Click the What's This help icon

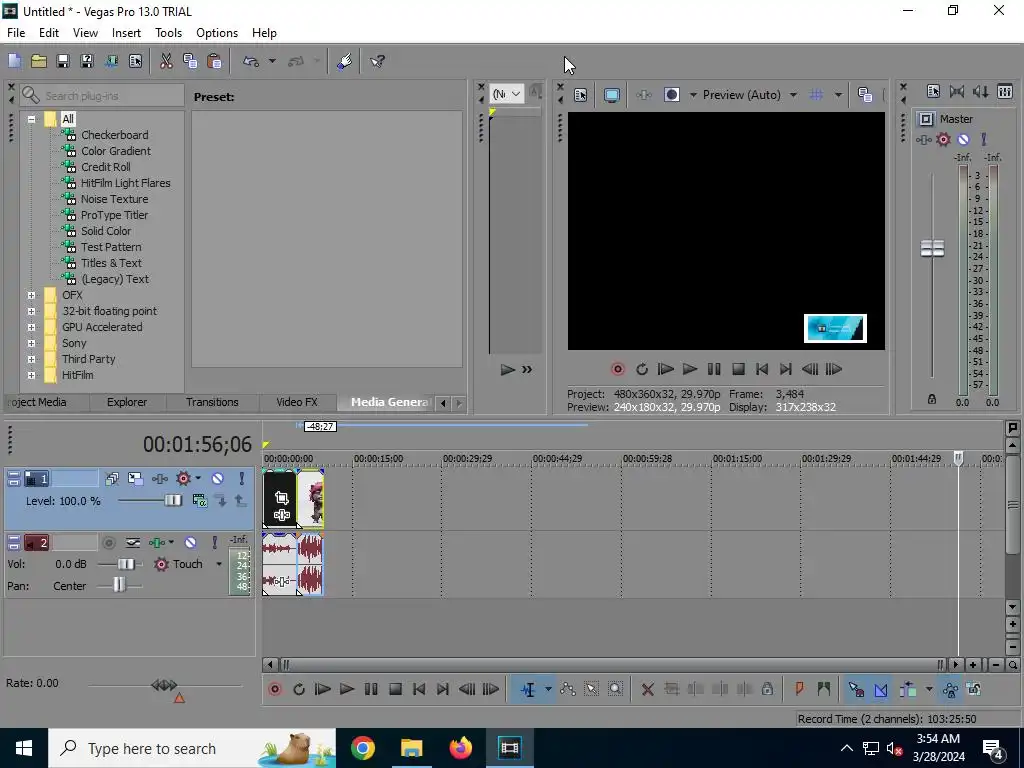(x=377, y=61)
